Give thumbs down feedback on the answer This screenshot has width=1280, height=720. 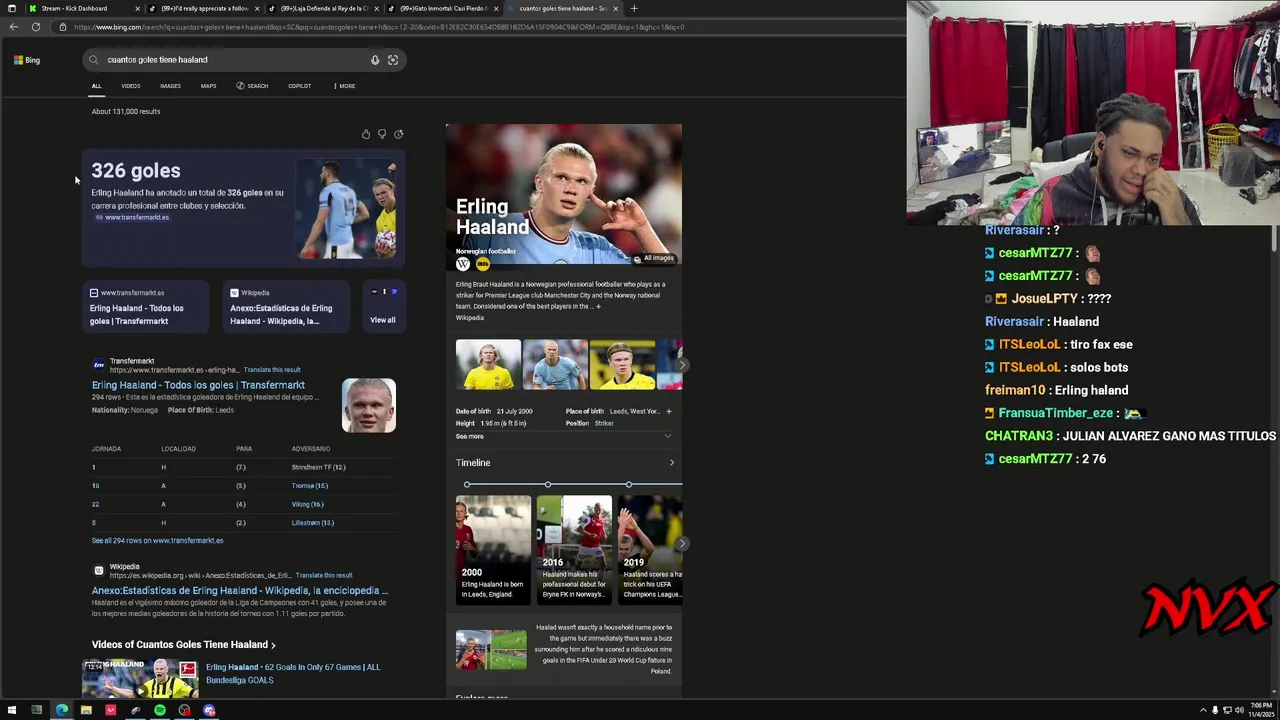(382, 134)
